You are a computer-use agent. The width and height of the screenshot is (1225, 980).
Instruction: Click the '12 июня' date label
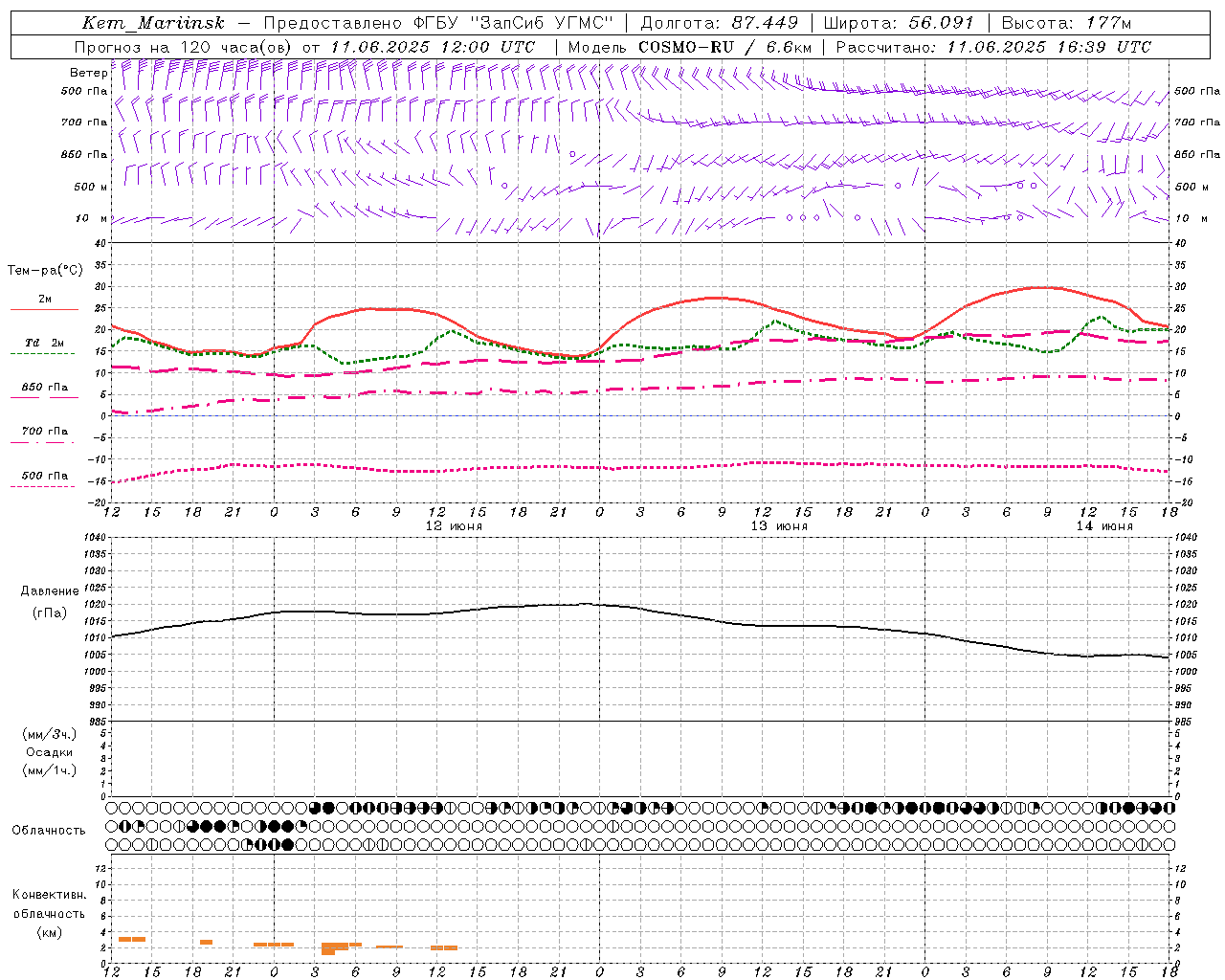[454, 526]
